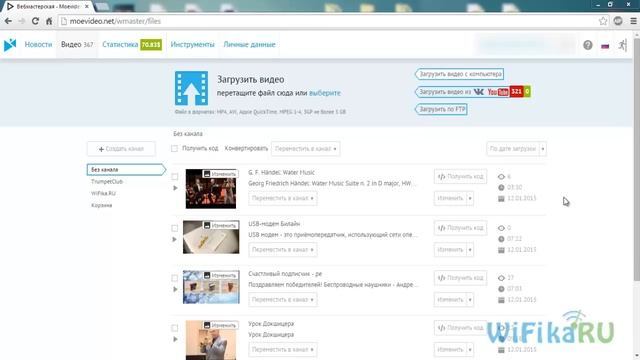The image size is (640, 360).
Task: Click Получить код for USB-модем video
Action: [x=460, y=228]
